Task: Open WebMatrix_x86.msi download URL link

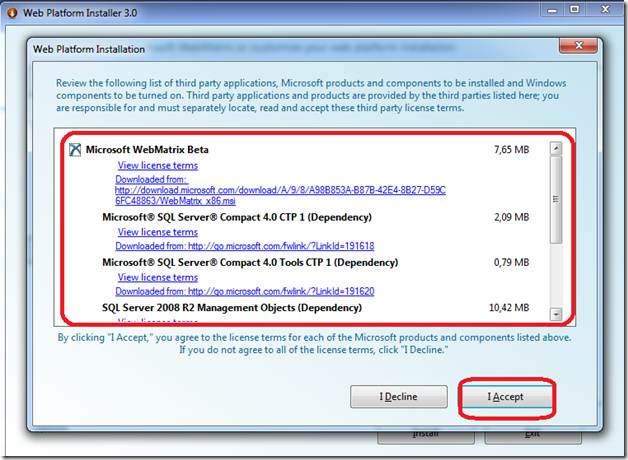Action: click(280, 195)
